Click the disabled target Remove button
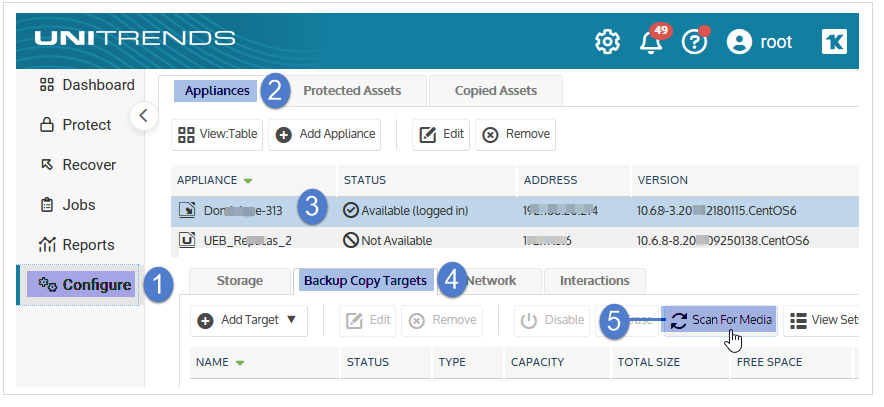The image size is (884, 407). pyautogui.click(x=442, y=321)
